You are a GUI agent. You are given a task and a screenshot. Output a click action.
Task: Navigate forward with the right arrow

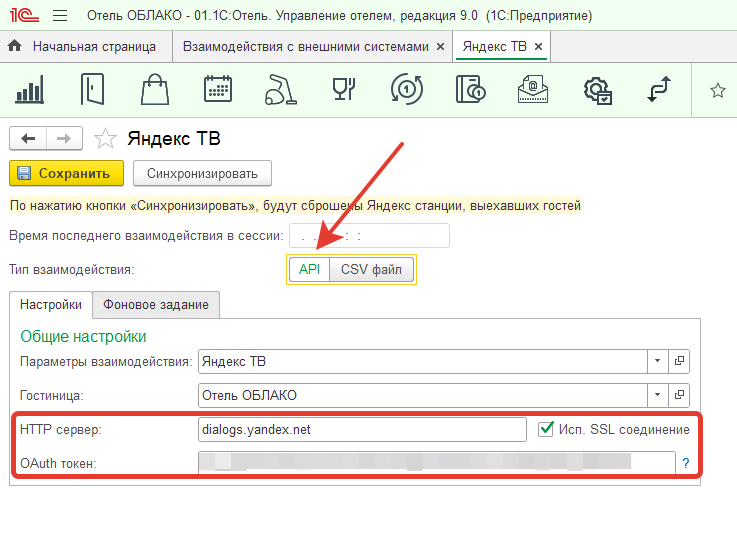tap(64, 138)
